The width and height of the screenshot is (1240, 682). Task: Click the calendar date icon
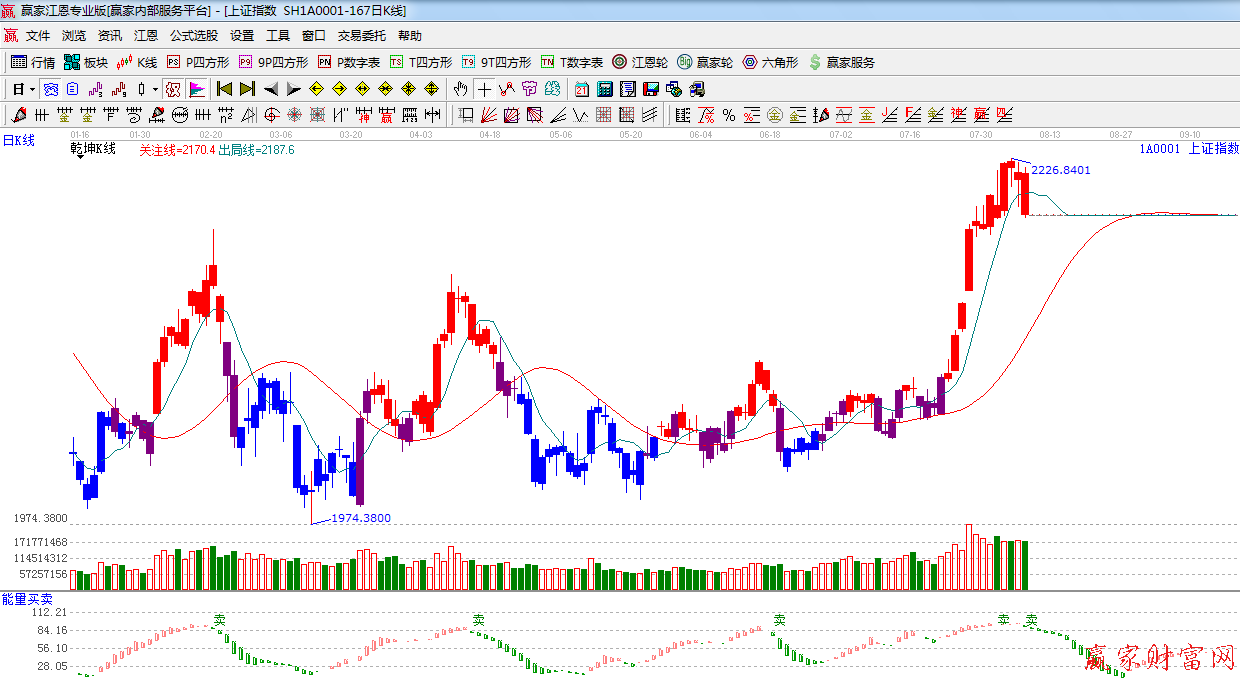(582, 89)
